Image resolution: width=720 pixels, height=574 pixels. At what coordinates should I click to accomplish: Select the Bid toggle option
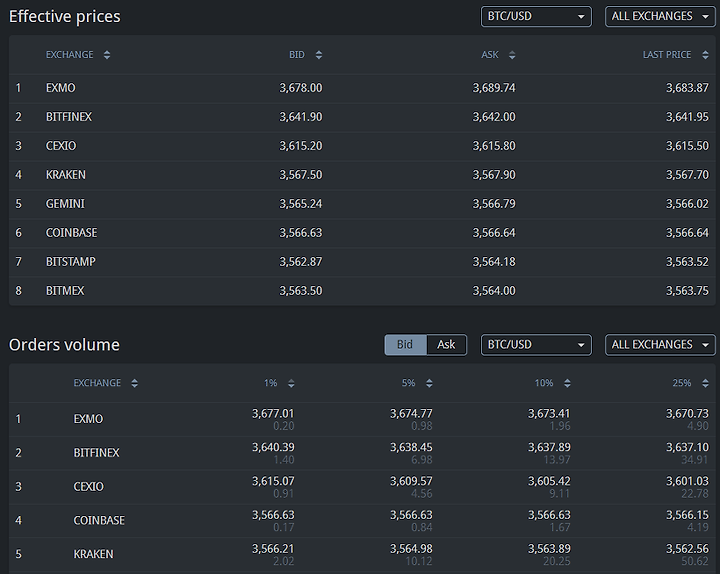tap(405, 345)
